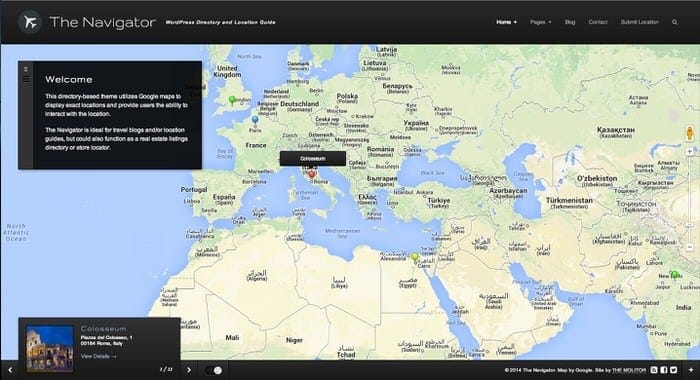Click the green map pin at New Delhi
This screenshot has width=700, height=380.
click(x=675, y=274)
